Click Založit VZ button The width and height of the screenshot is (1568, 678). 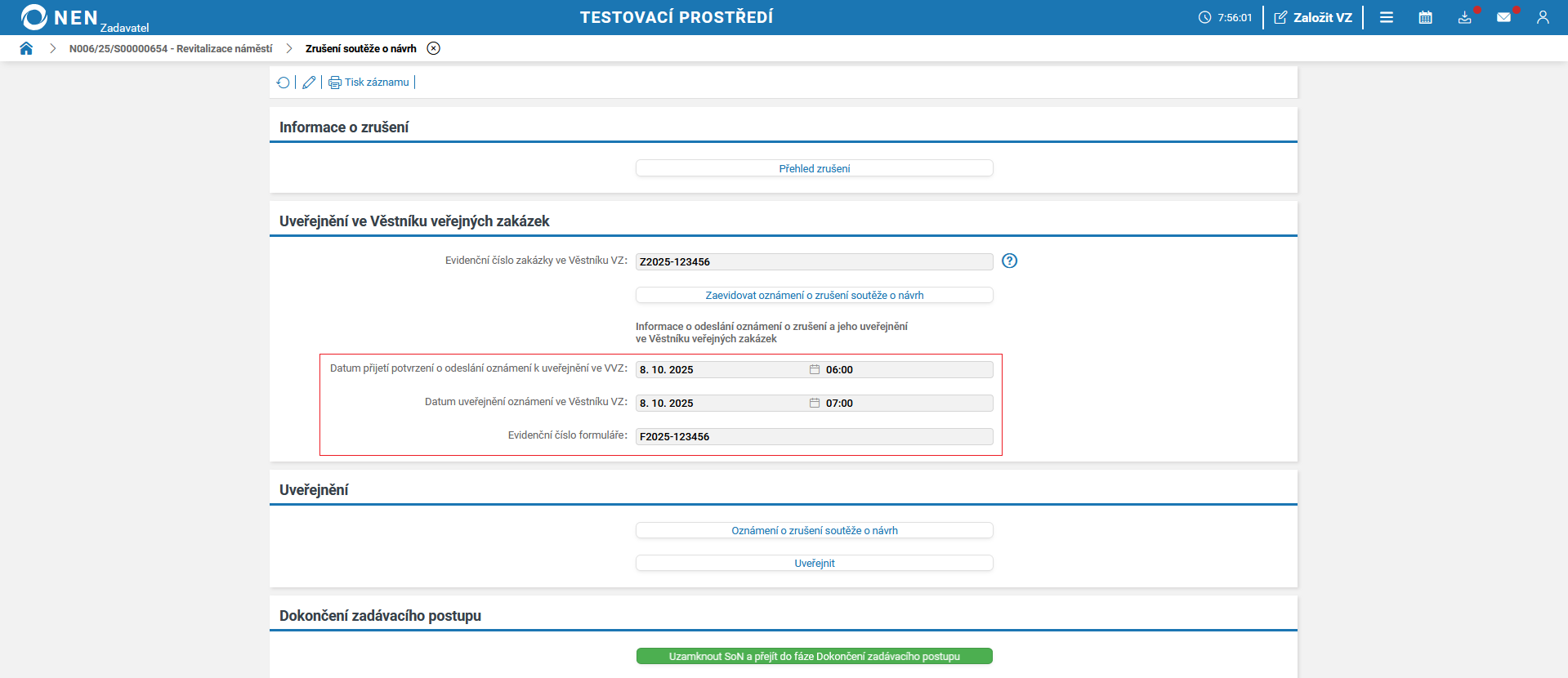coord(1313,17)
